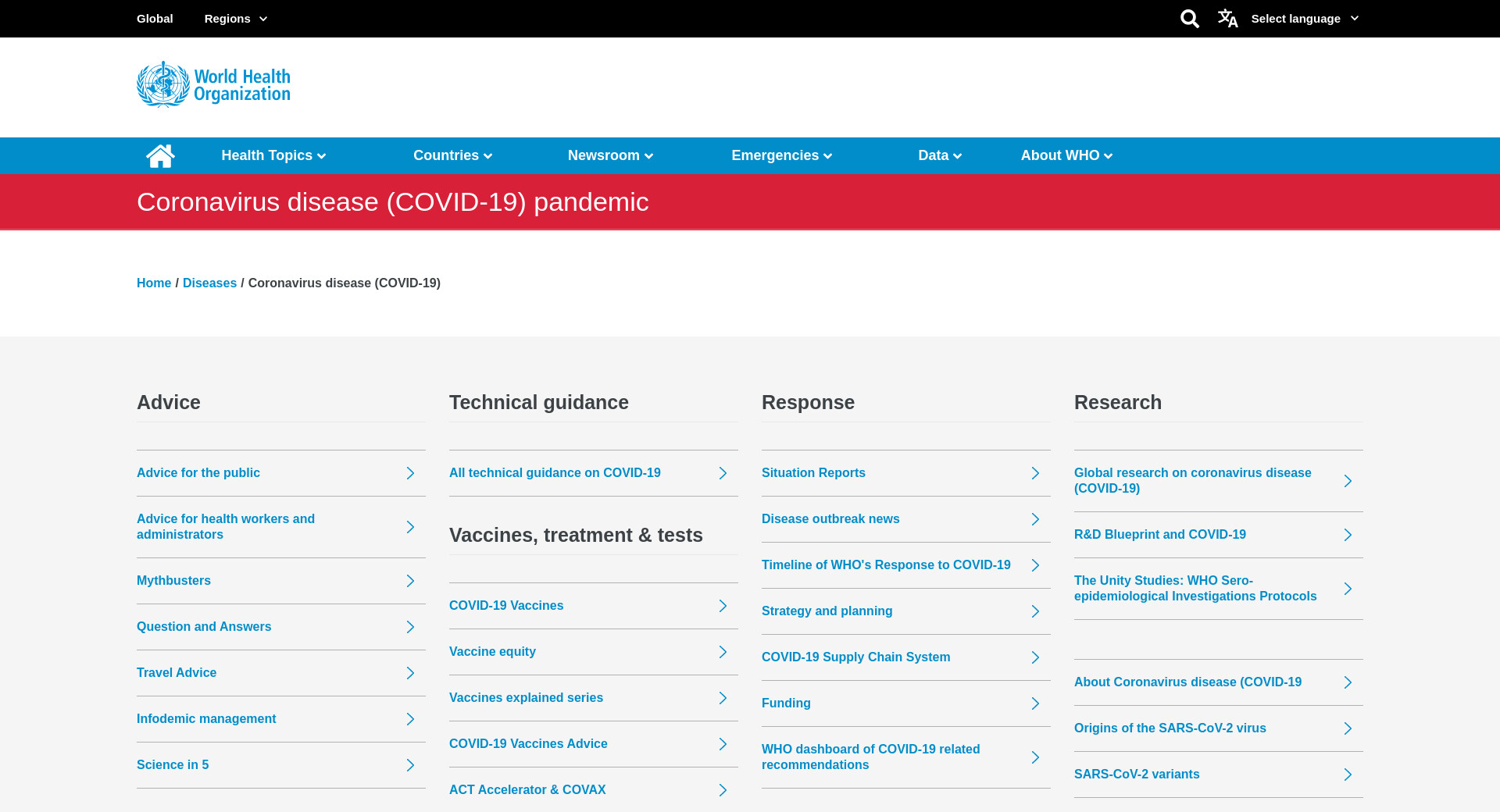Image resolution: width=1500 pixels, height=812 pixels.
Task: Click the arrow beside SARS-CoV-2 variants
Action: pos(1348,775)
